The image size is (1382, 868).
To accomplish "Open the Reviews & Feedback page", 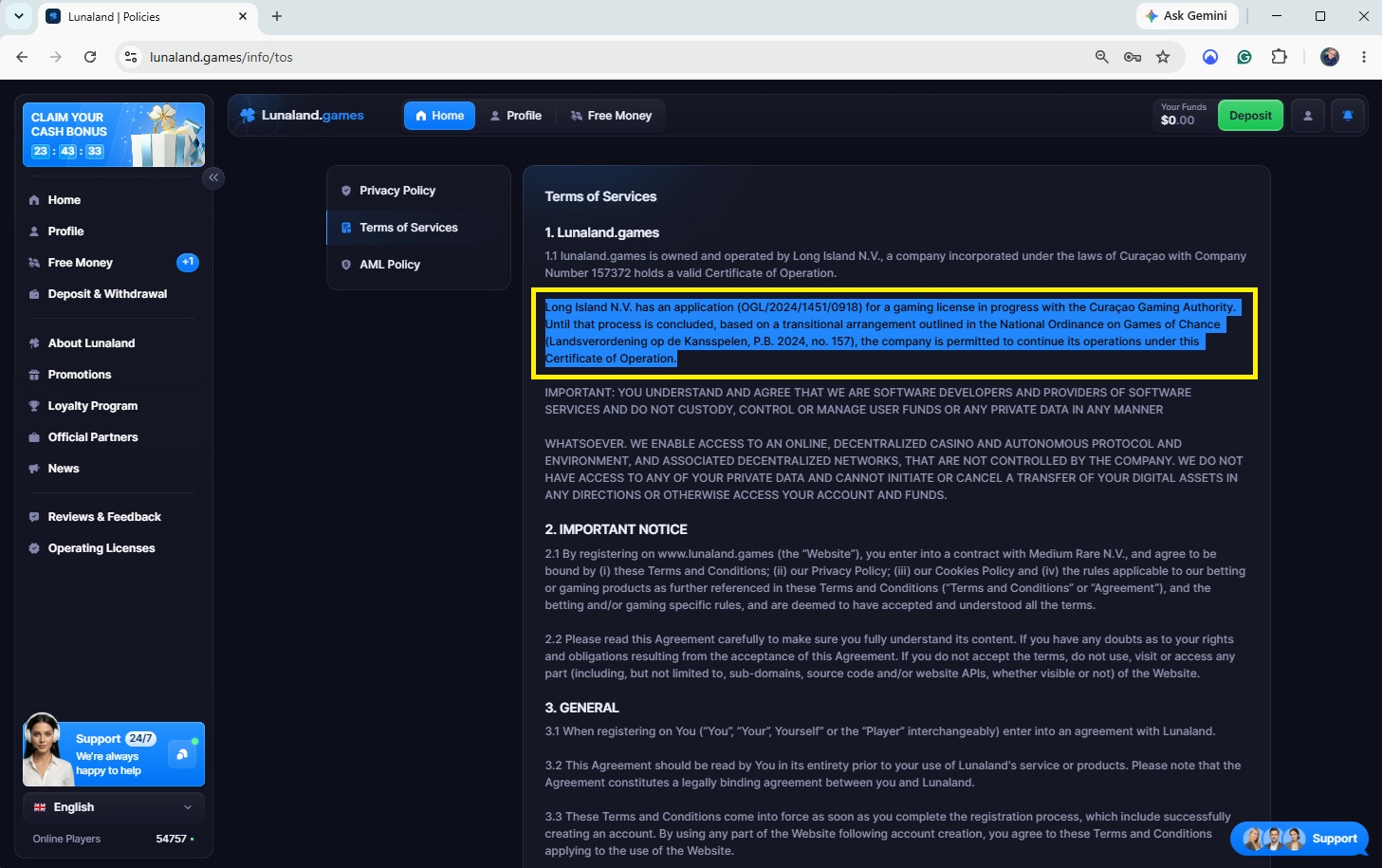I will tap(104, 517).
